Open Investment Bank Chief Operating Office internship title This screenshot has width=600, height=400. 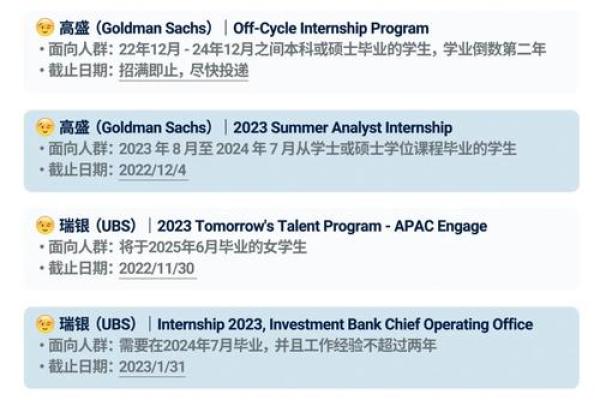[x=345, y=324]
